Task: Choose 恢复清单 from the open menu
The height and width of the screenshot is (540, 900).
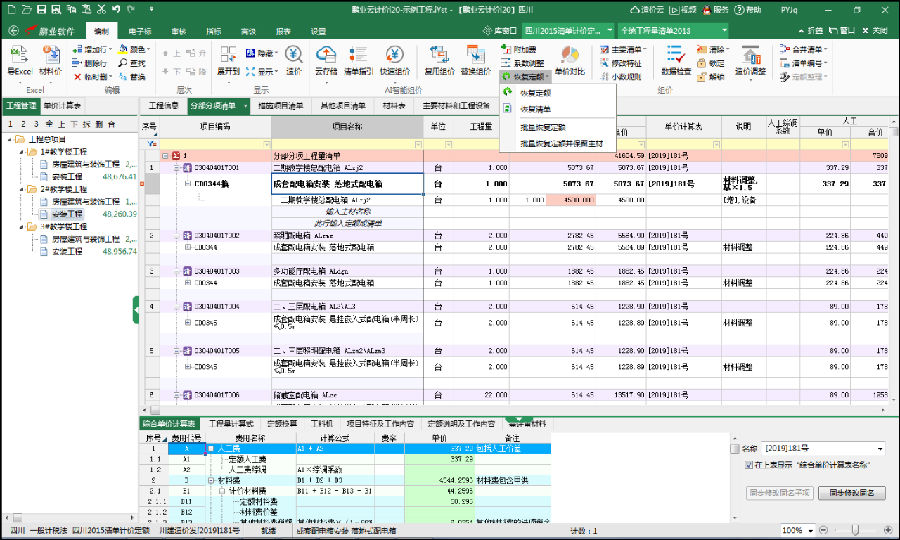Action: click(x=533, y=109)
